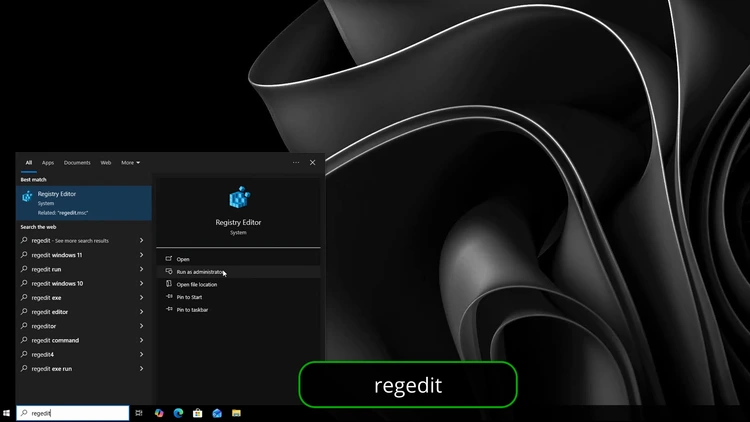Click the Registry Editor title in preview pane
The width and height of the screenshot is (750, 422).
(x=238, y=222)
